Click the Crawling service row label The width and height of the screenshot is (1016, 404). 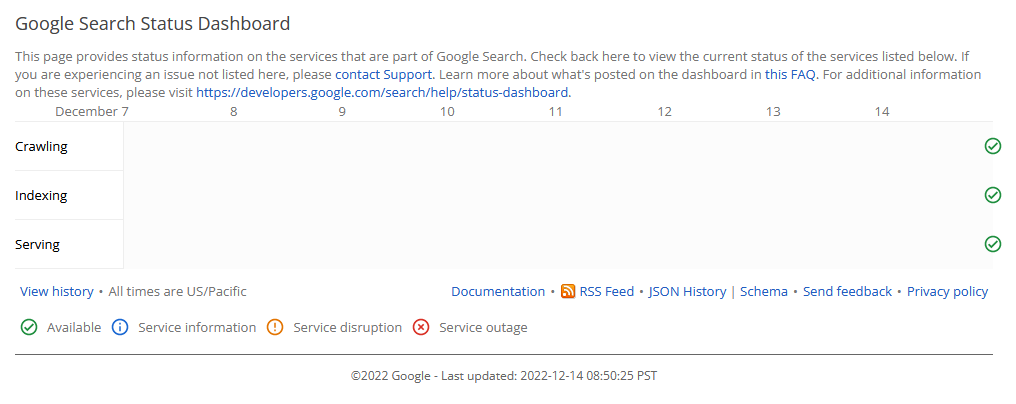tap(41, 147)
